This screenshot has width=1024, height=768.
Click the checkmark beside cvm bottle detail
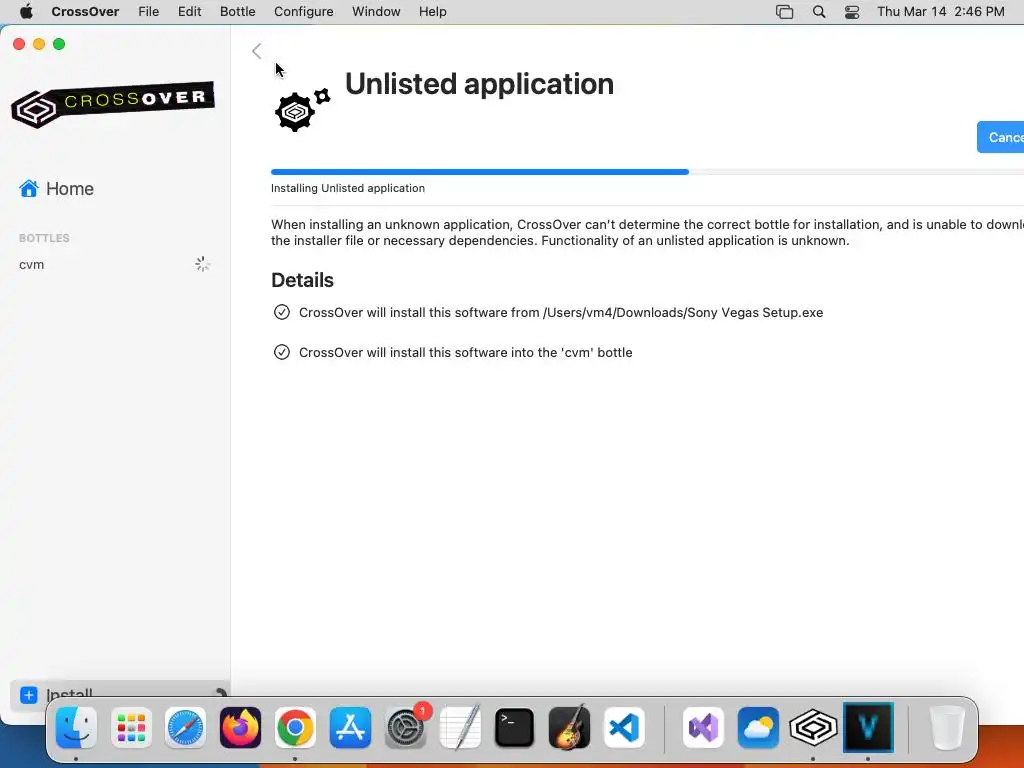click(281, 352)
